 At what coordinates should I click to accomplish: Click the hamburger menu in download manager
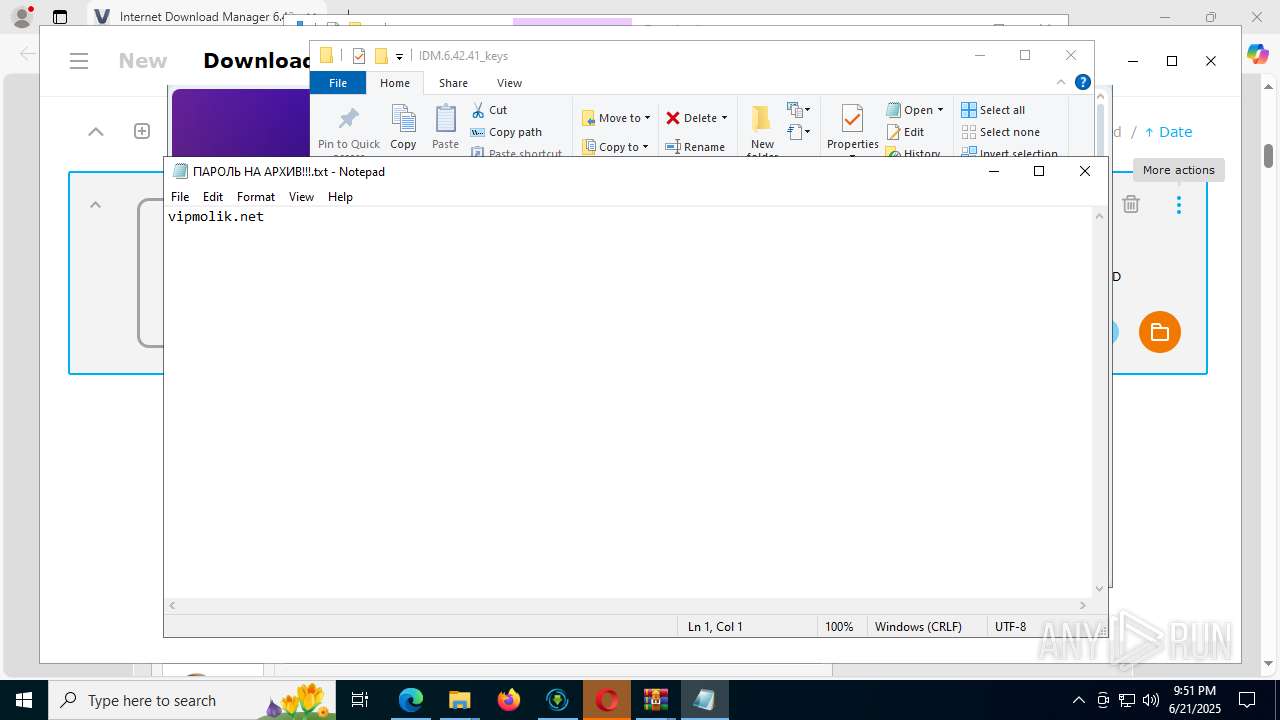point(80,61)
